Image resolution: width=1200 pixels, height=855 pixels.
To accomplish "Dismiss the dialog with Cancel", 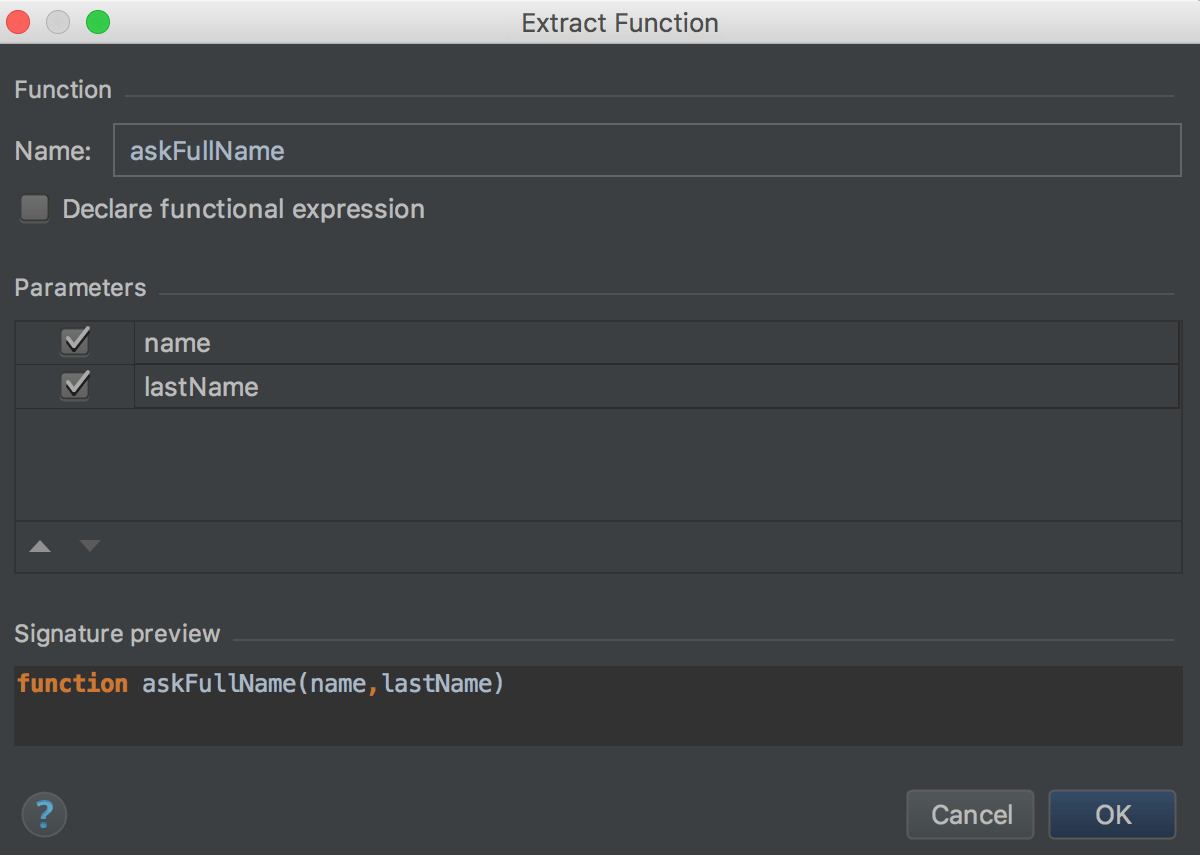I will pyautogui.click(x=970, y=814).
